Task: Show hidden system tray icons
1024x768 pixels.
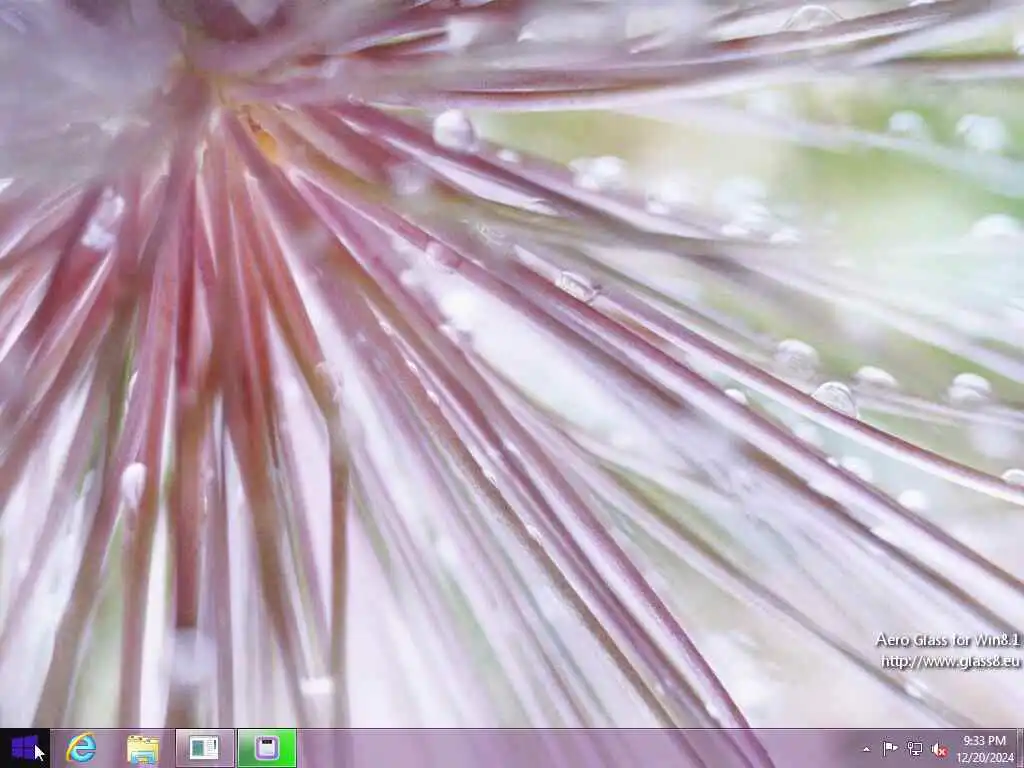Action: point(866,750)
